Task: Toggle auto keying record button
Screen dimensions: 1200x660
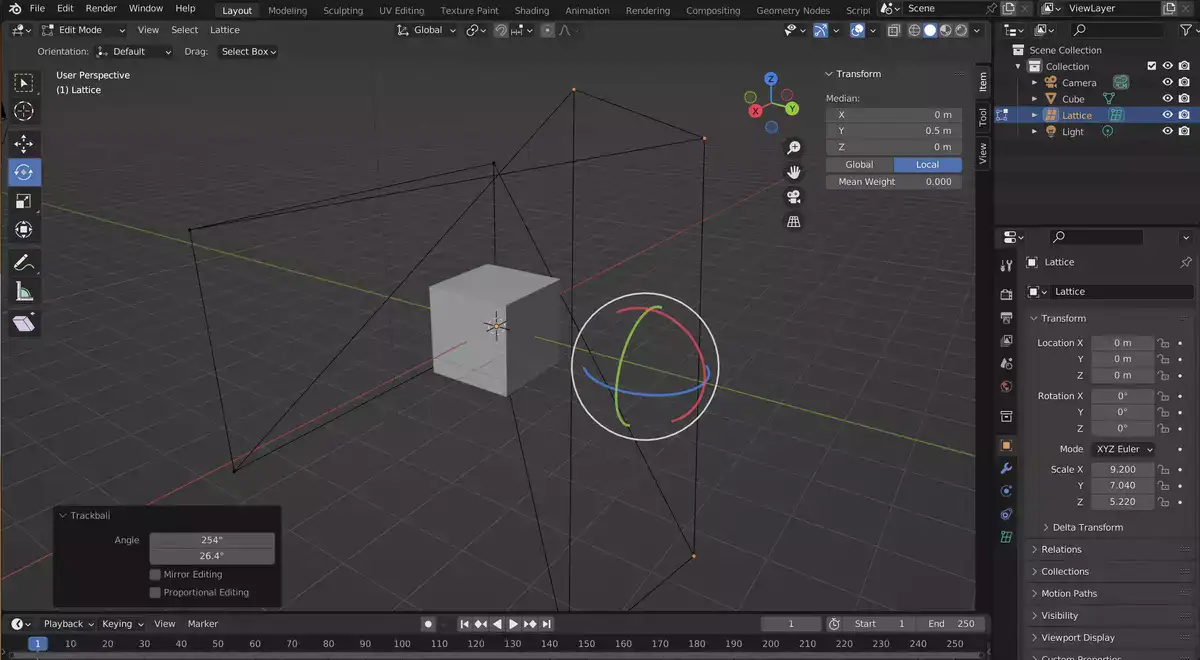Action: pos(428,624)
